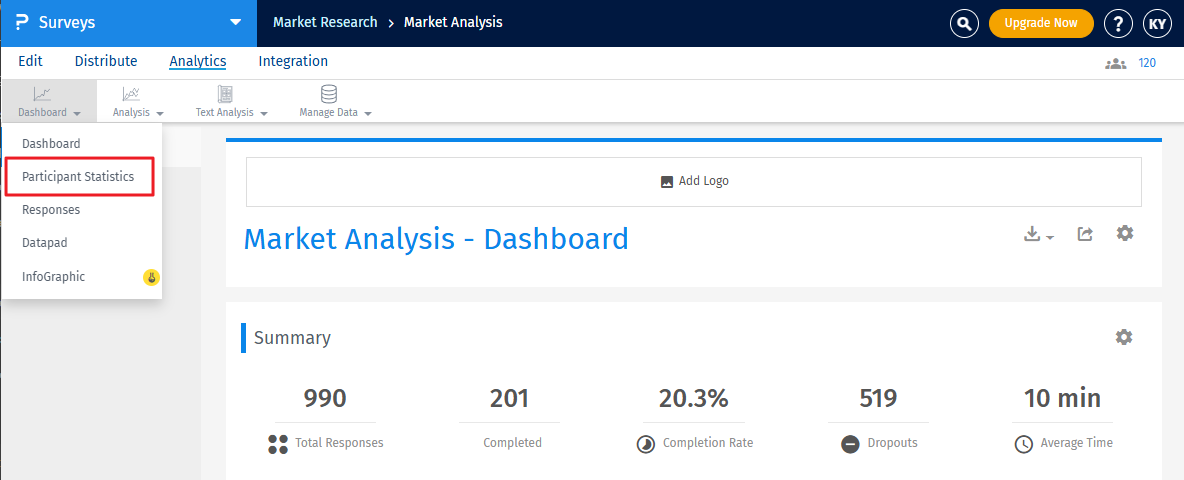Open the Summary section settings gear
This screenshot has width=1184, height=480.
pyautogui.click(x=1124, y=337)
